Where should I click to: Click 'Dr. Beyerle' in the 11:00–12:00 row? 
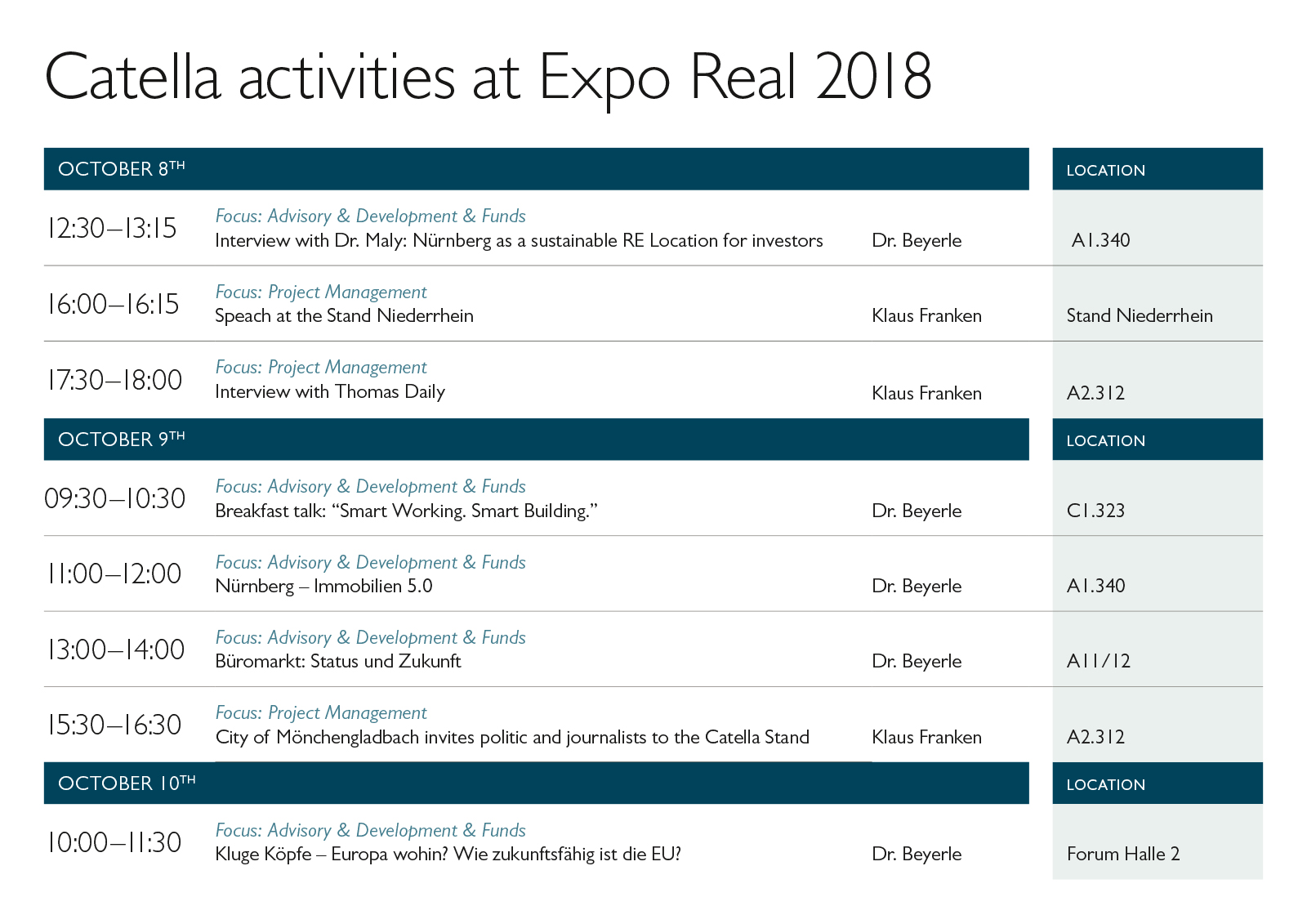pyautogui.click(x=917, y=587)
